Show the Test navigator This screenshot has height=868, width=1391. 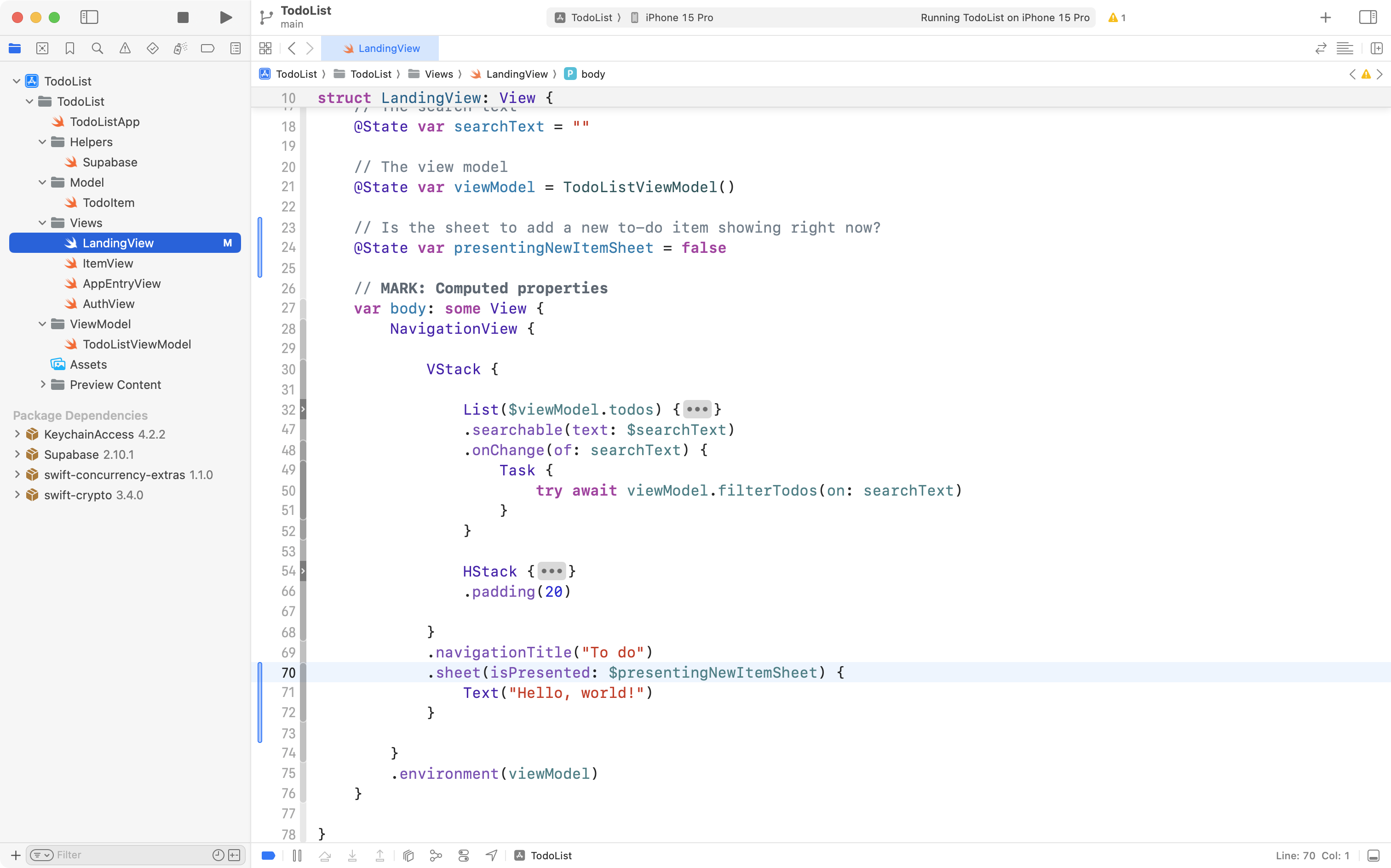(x=153, y=48)
